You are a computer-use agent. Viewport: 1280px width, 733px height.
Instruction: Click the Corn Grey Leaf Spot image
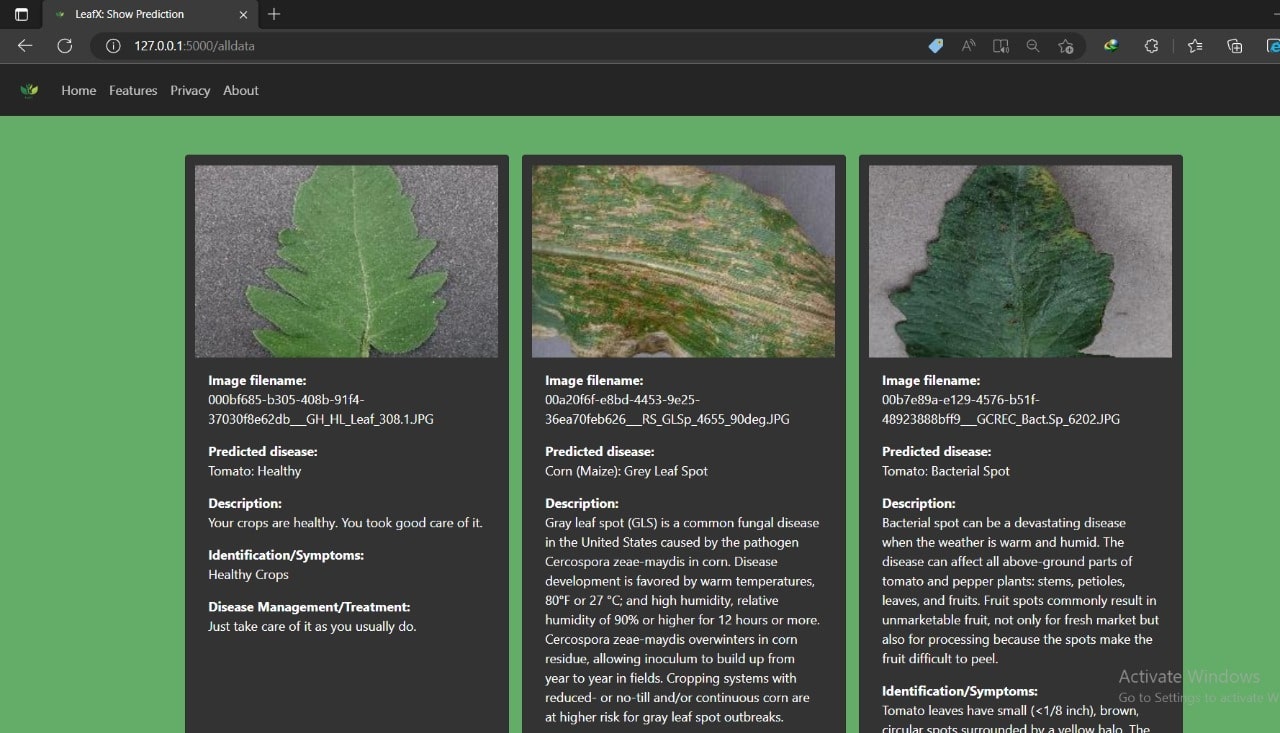pyautogui.click(x=683, y=261)
